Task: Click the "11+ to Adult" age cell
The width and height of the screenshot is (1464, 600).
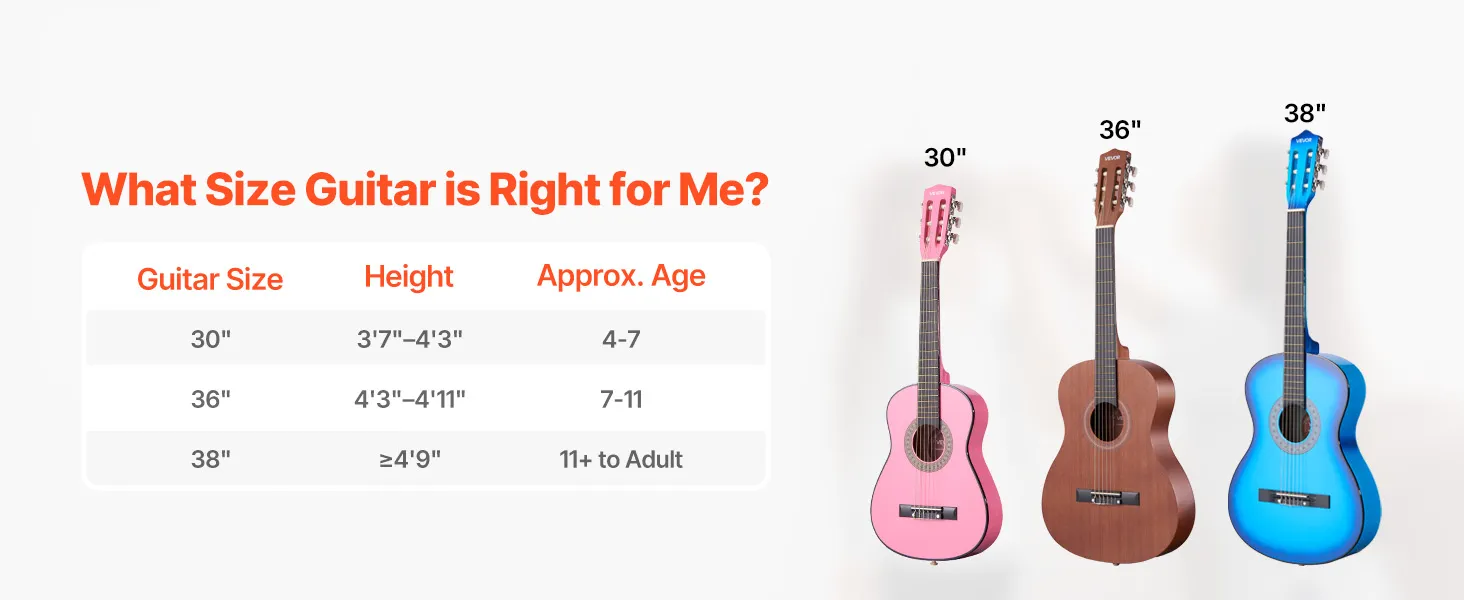Action: [x=621, y=459]
